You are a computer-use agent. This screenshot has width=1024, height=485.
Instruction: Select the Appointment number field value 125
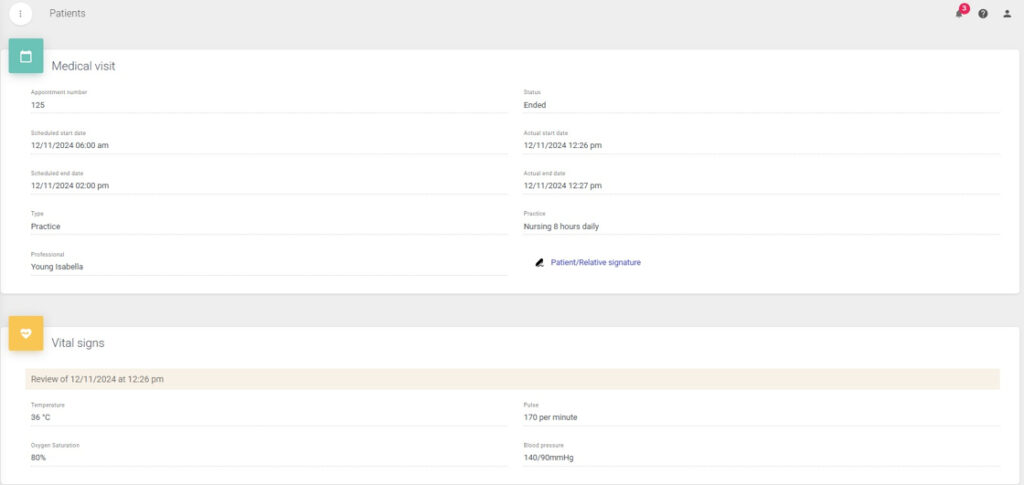pos(38,104)
